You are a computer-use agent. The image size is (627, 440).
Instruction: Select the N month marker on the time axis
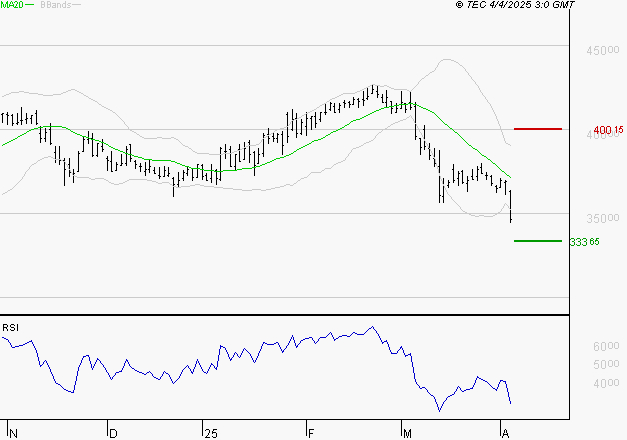(12, 433)
